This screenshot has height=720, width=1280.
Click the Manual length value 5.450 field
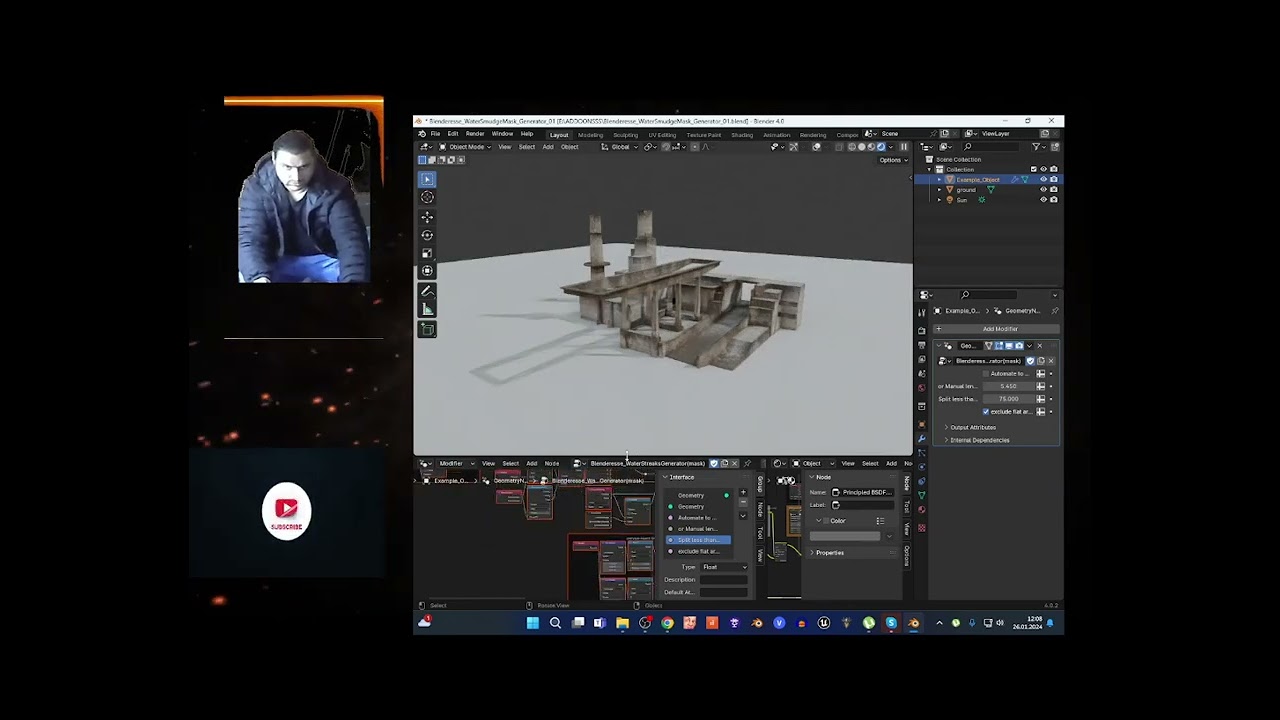pyautogui.click(x=1008, y=386)
